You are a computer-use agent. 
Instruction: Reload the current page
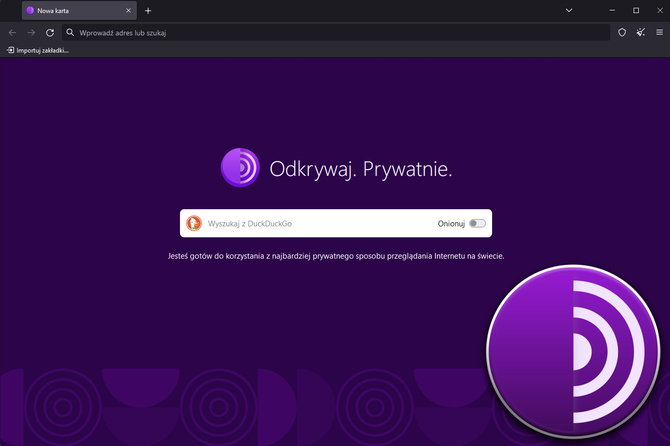click(x=50, y=32)
